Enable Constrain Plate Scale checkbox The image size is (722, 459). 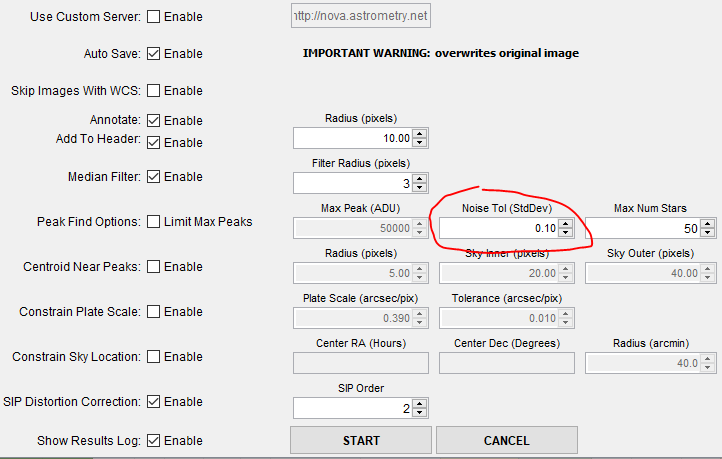(x=153, y=311)
